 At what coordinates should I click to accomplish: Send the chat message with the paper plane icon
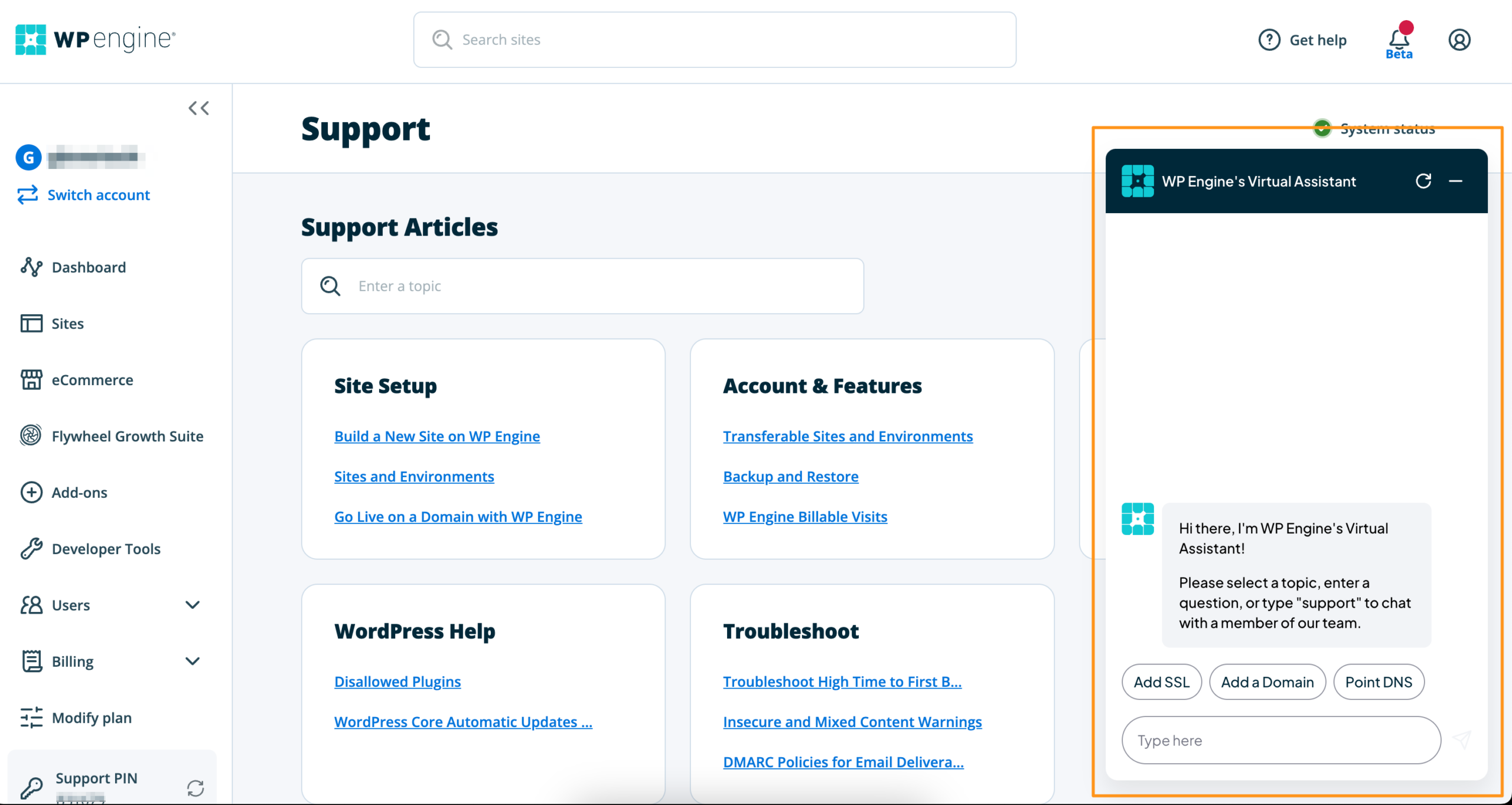[x=1461, y=739]
